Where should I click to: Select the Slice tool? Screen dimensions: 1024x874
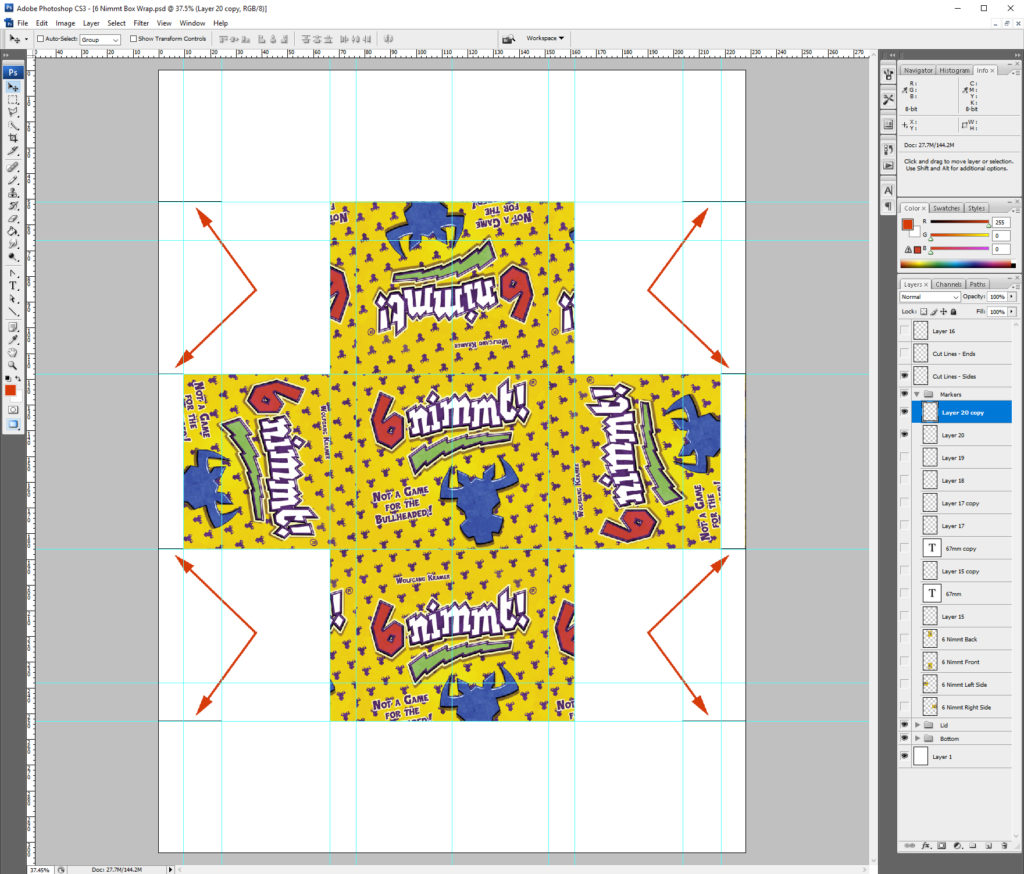pos(13,151)
